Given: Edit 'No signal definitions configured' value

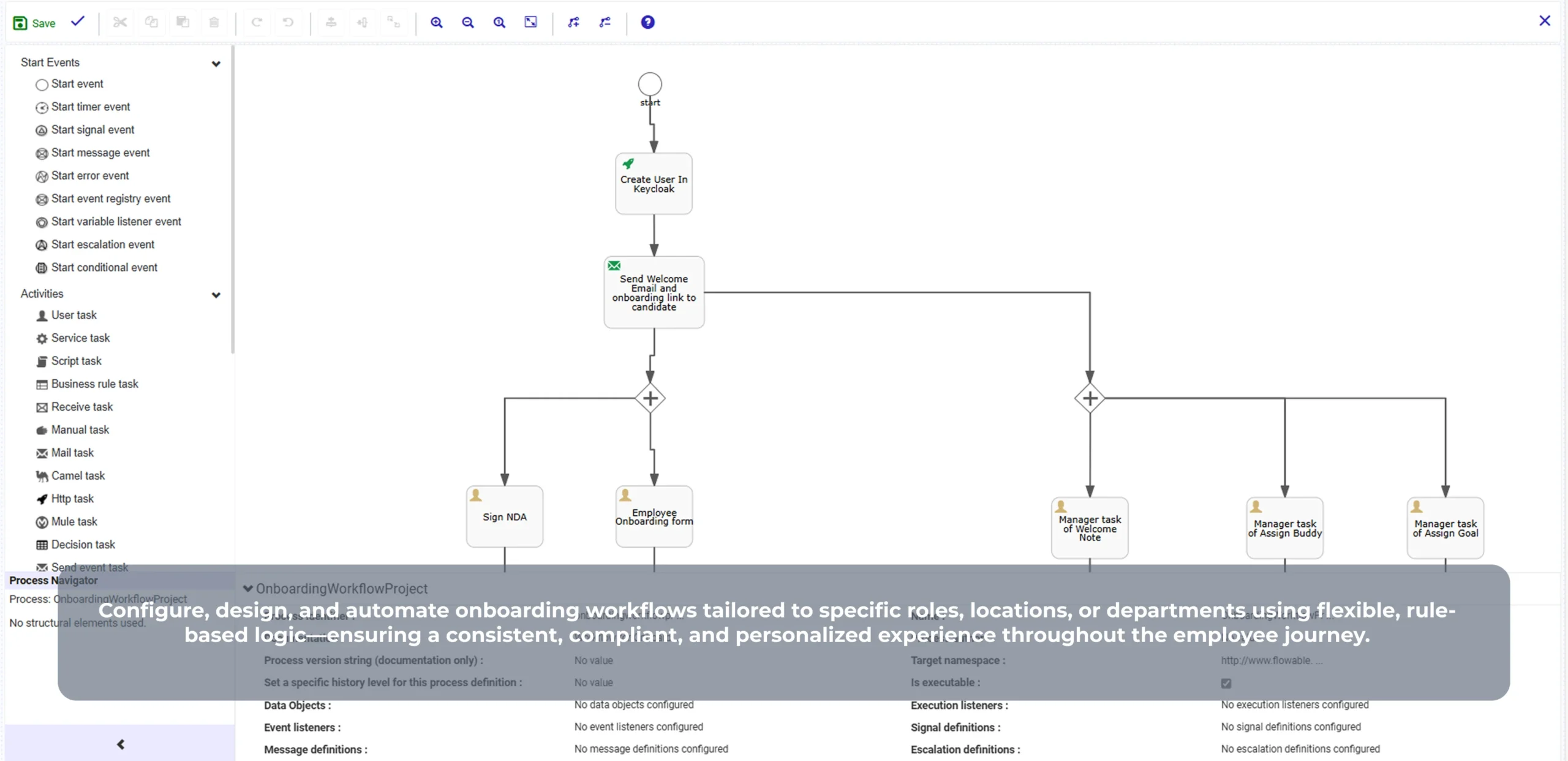Looking at the screenshot, I should [1291, 727].
